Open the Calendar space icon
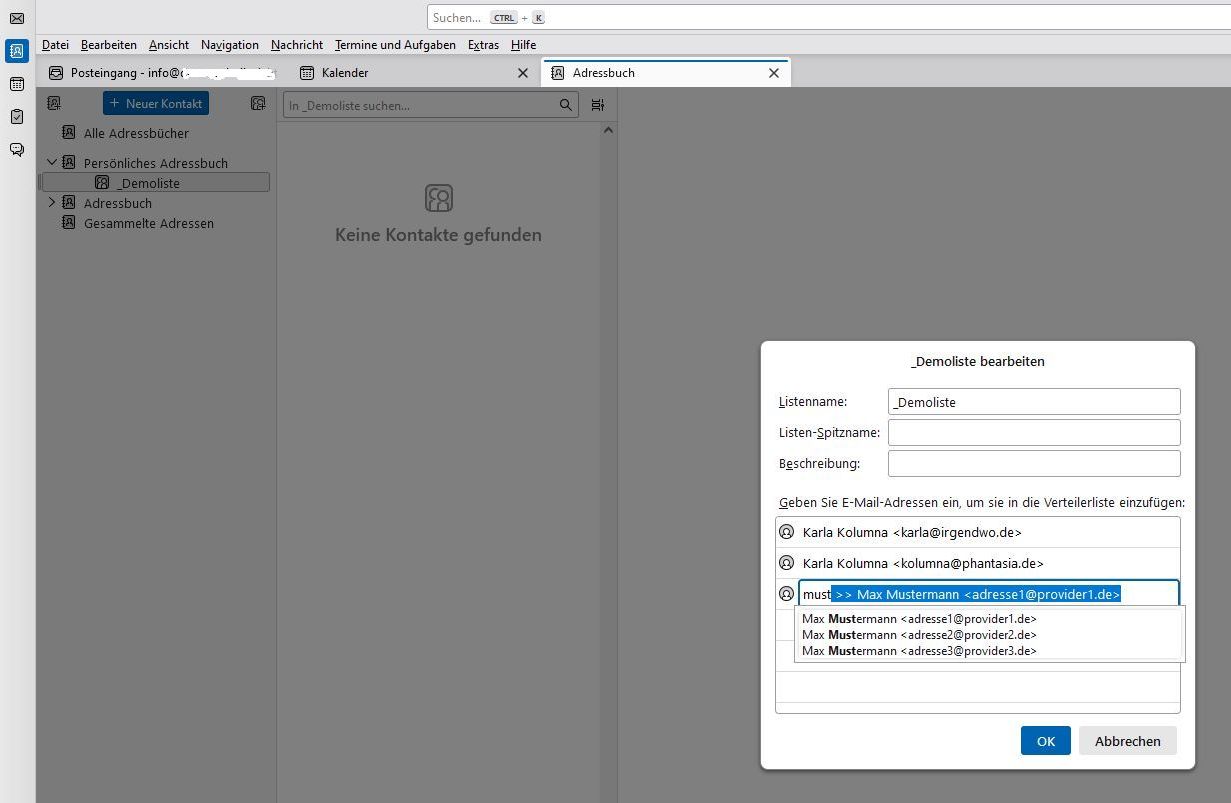This screenshot has height=803, width=1231. (x=17, y=84)
